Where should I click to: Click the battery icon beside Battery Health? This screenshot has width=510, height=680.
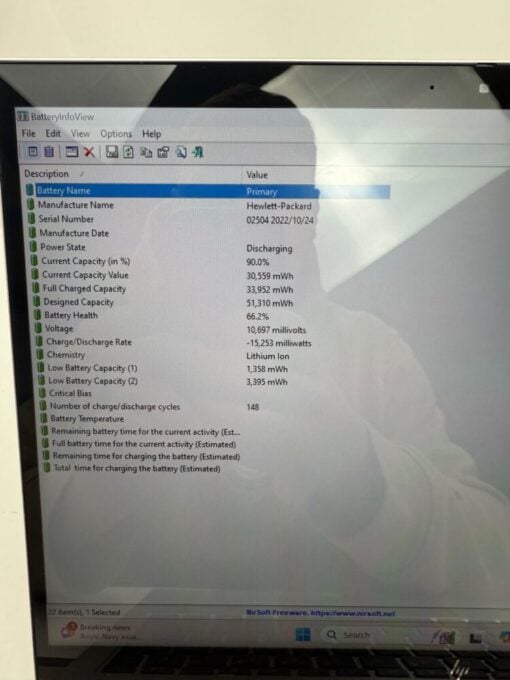click(37, 315)
